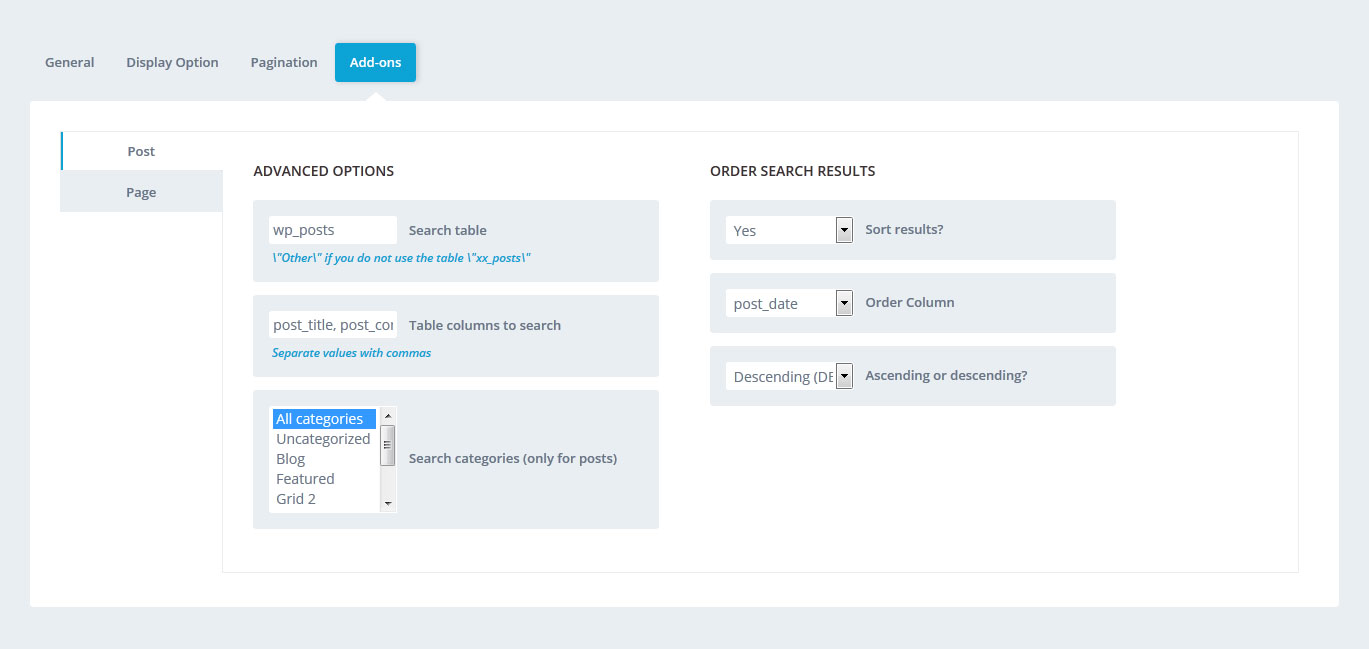Click the categories list scrollbar thumb
The image size is (1369, 649).
[x=388, y=444]
